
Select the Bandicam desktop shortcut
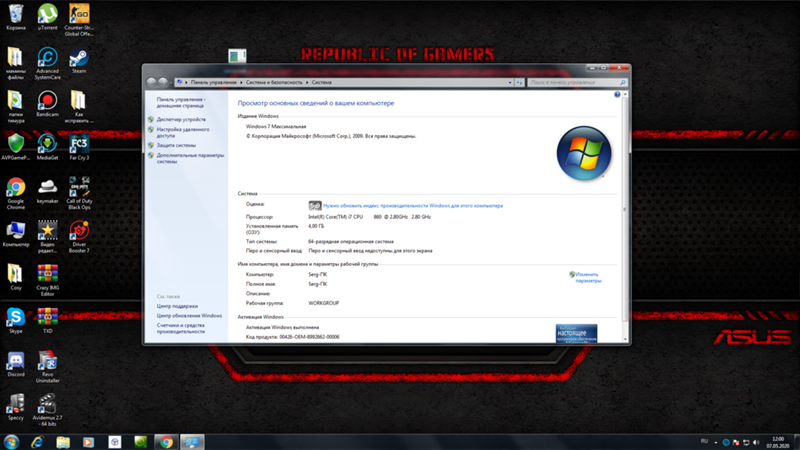pyautogui.click(x=47, y=104)
